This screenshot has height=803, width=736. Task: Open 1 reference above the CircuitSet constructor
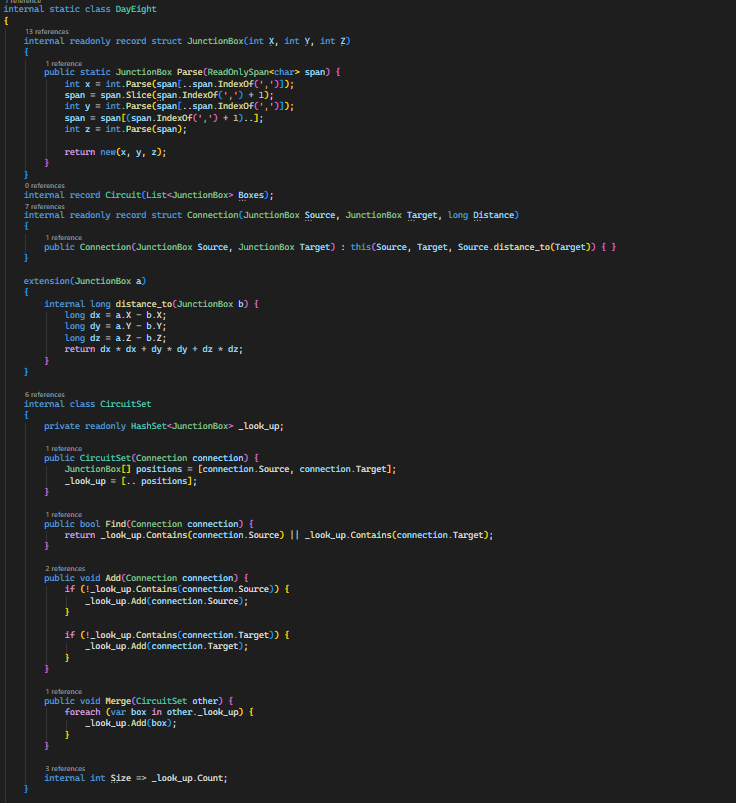(x=64, y=448)
